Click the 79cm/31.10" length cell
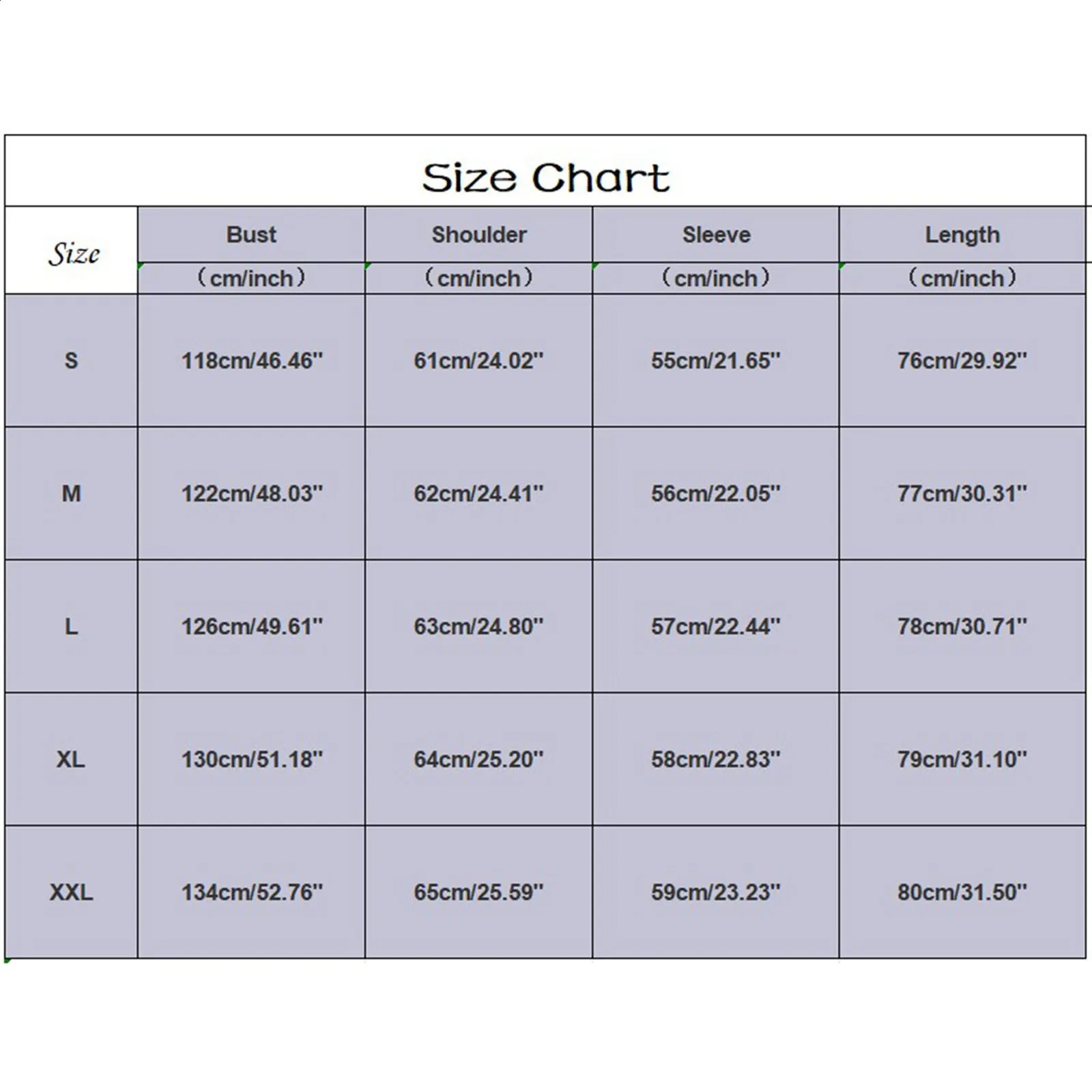This screenshot has height=1092, width=1092. [962, 759]
